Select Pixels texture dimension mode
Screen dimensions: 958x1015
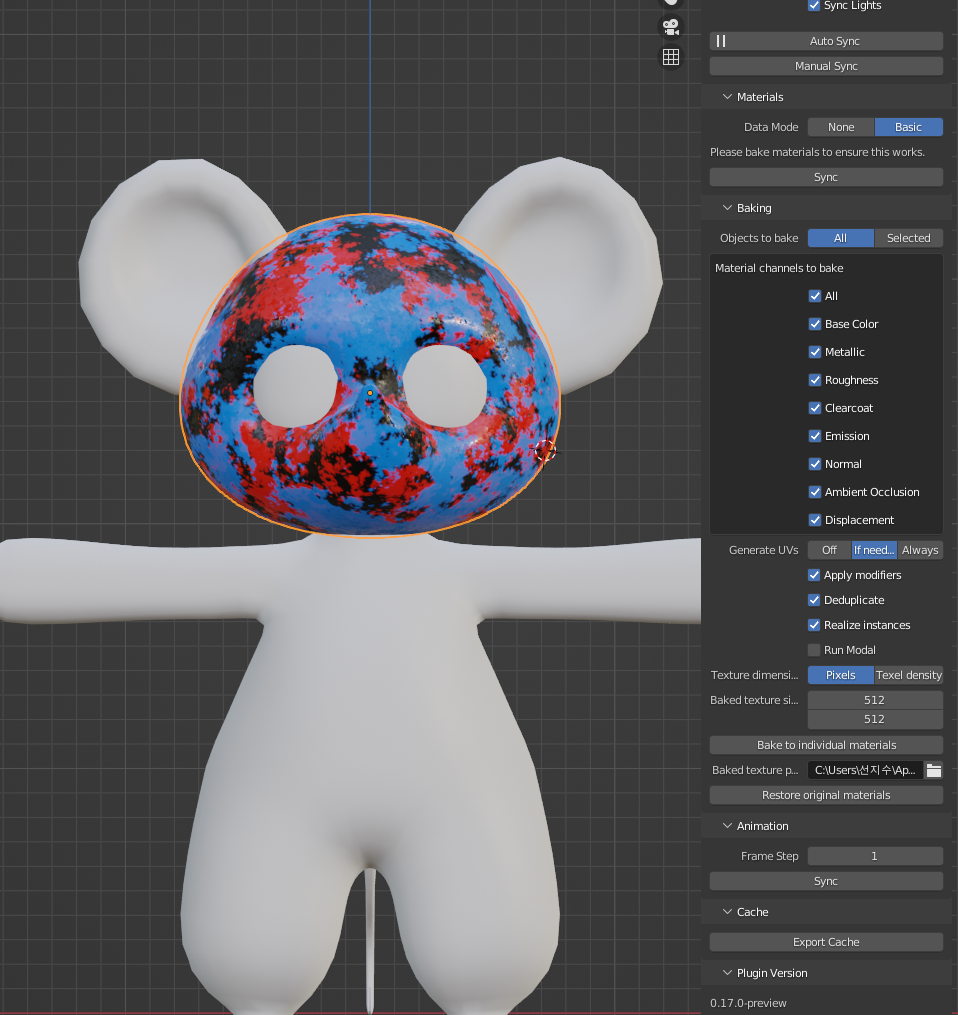tap(841, 675)
